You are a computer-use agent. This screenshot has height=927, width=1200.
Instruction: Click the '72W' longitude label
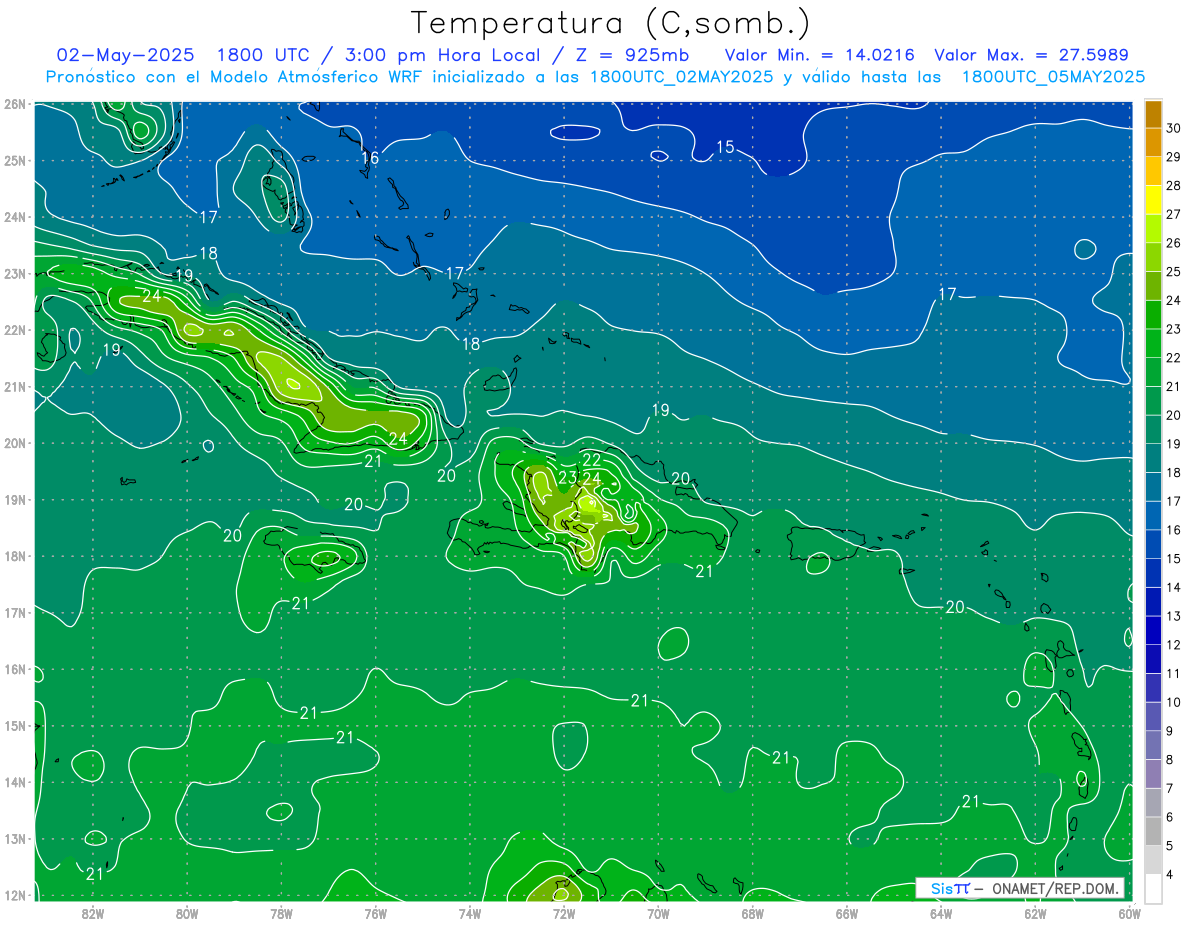click(x=564, y=913)
